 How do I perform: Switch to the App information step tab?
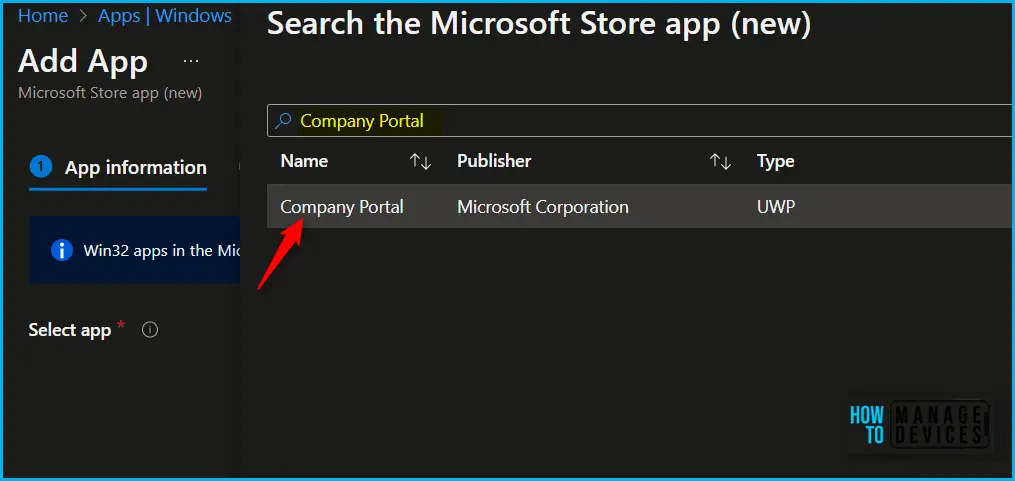tap(118, 168)
